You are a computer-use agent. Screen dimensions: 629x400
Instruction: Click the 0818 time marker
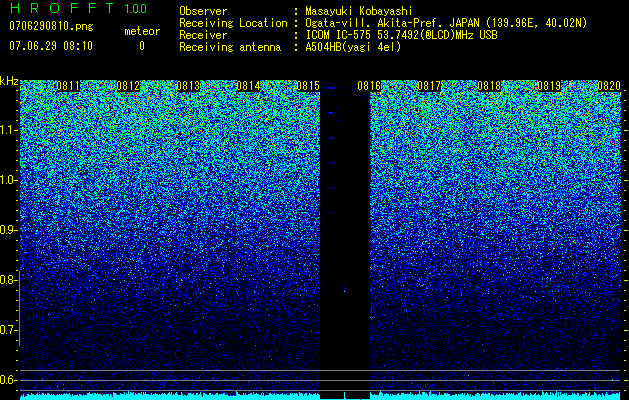(489, 86)
